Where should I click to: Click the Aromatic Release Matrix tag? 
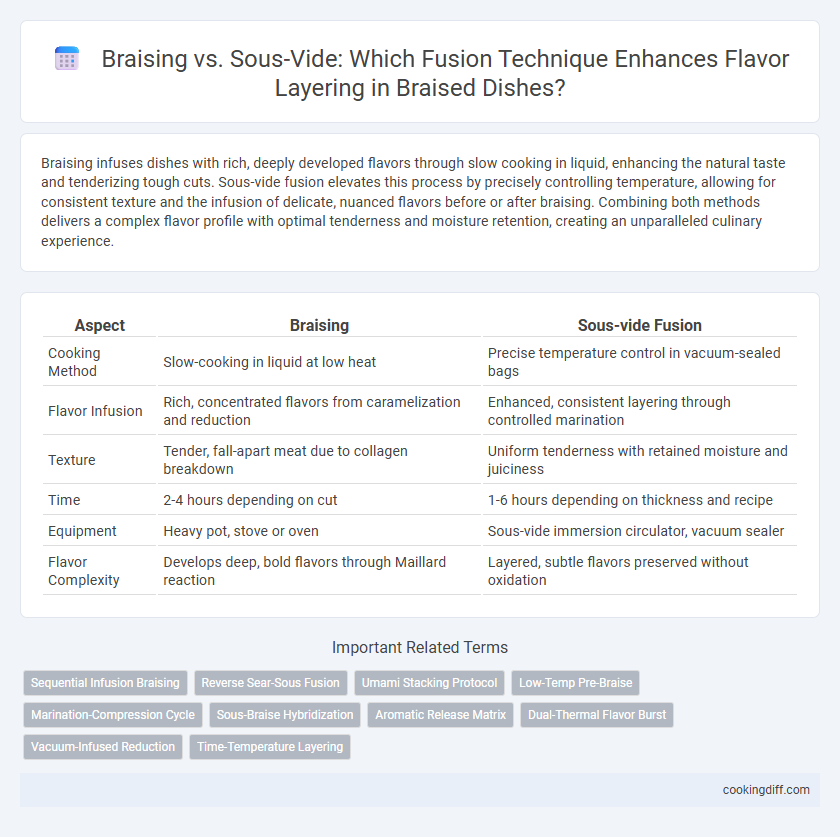tap(440, 715)
